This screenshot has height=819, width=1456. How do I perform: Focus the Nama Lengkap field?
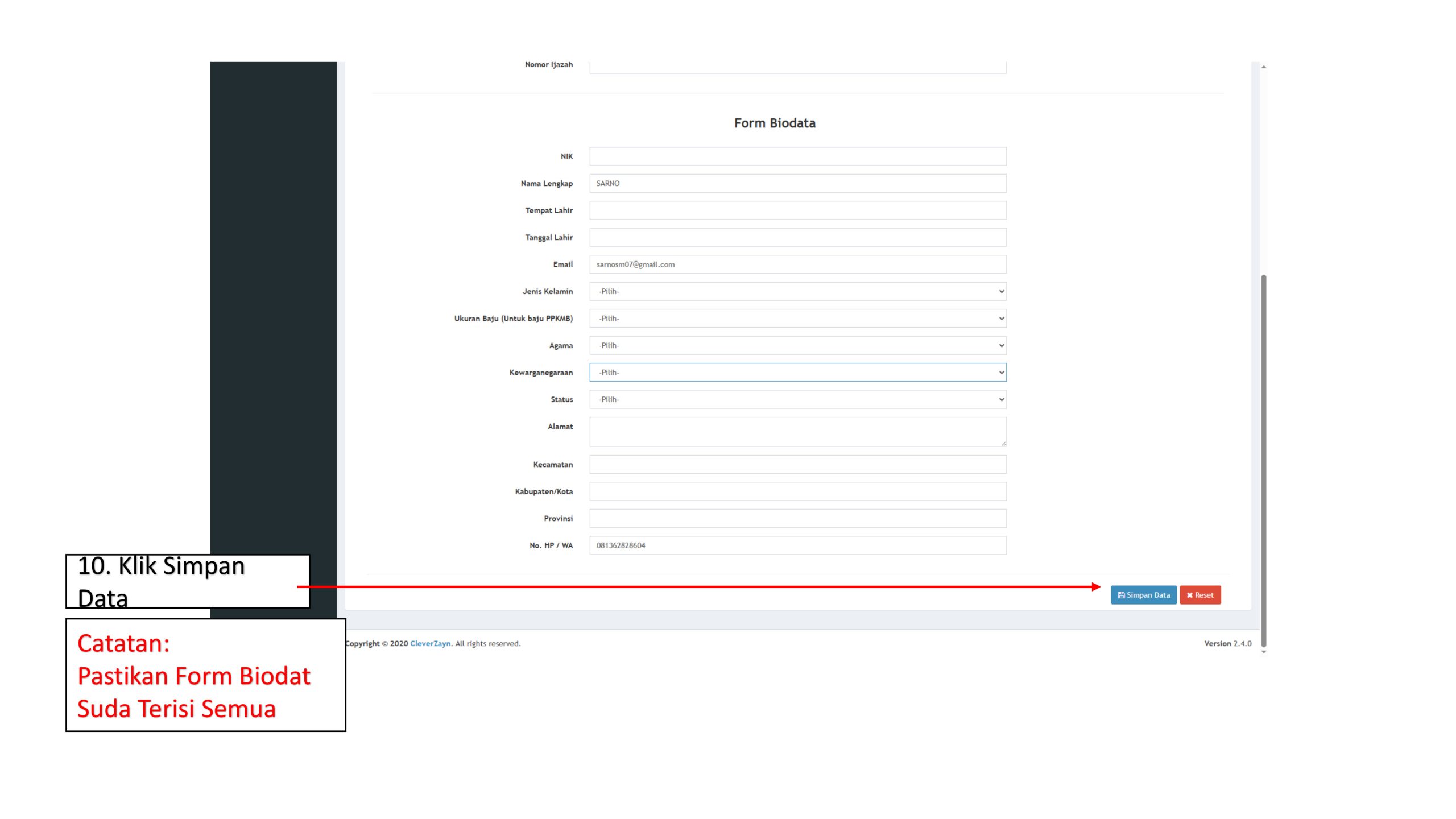[797, 183]
